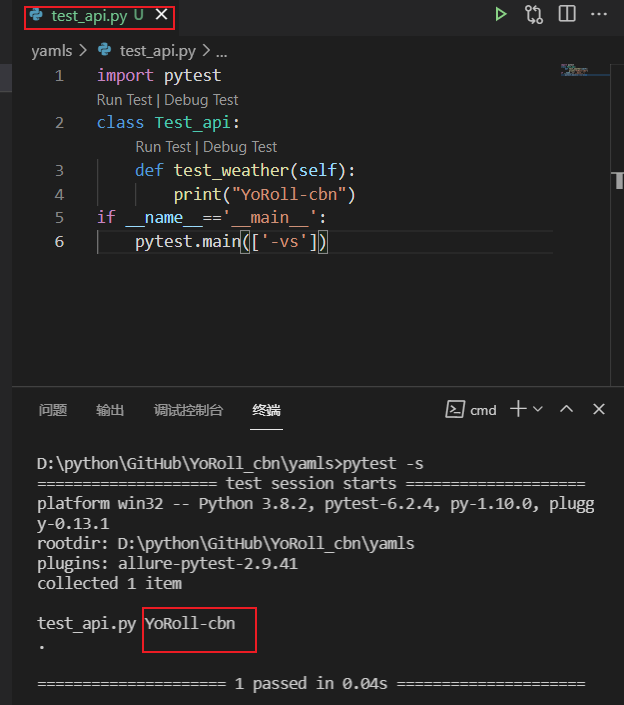Open the new terminal launch profile dropdown

coord(538,409)
